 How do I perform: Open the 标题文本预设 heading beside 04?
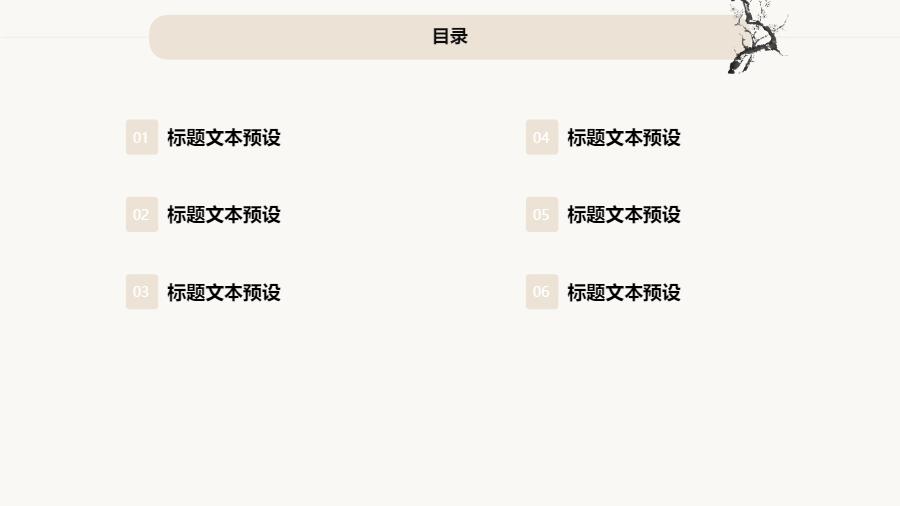coord(624,137)
